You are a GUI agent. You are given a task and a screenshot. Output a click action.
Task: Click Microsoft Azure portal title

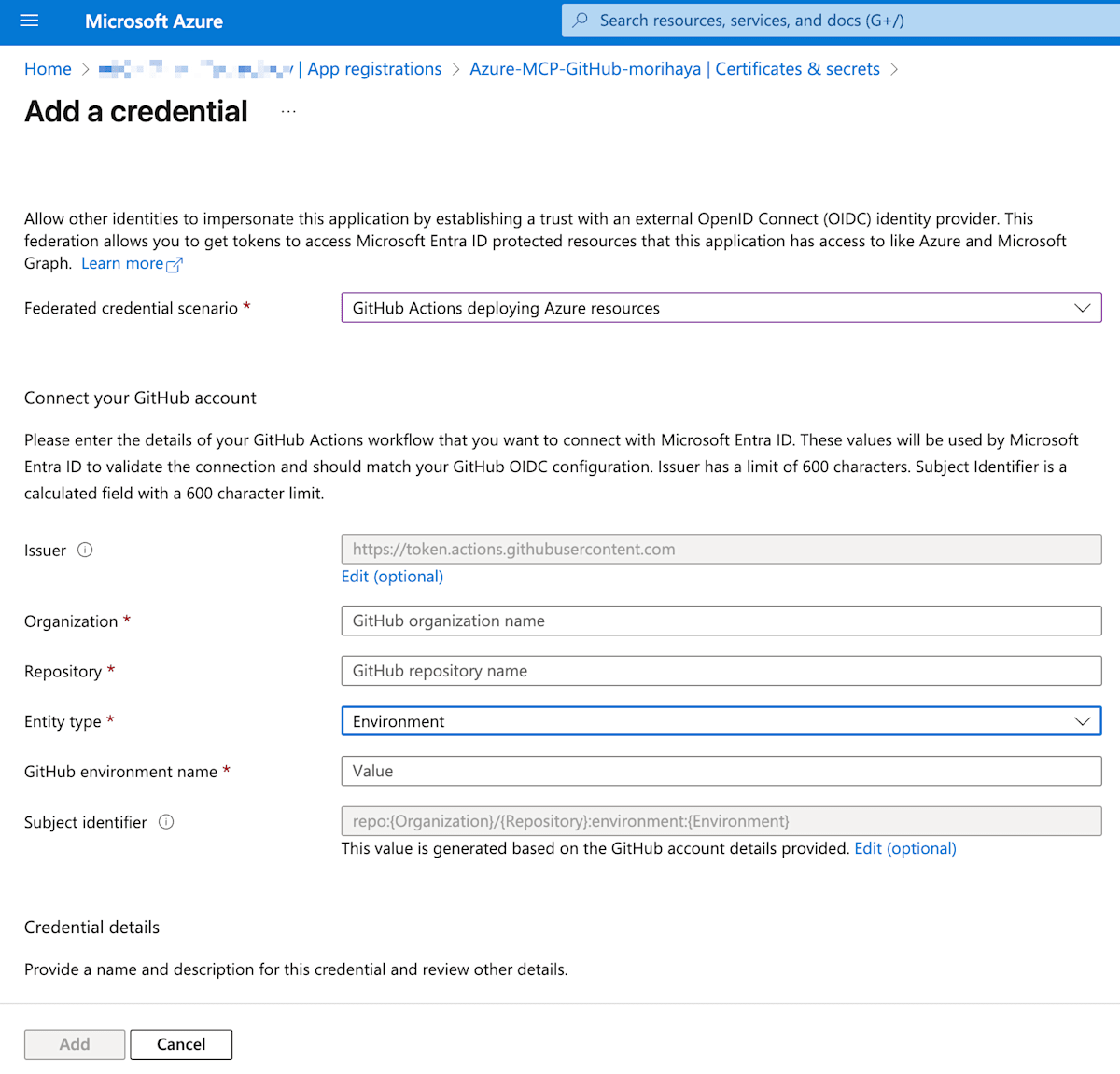point(154,21)
